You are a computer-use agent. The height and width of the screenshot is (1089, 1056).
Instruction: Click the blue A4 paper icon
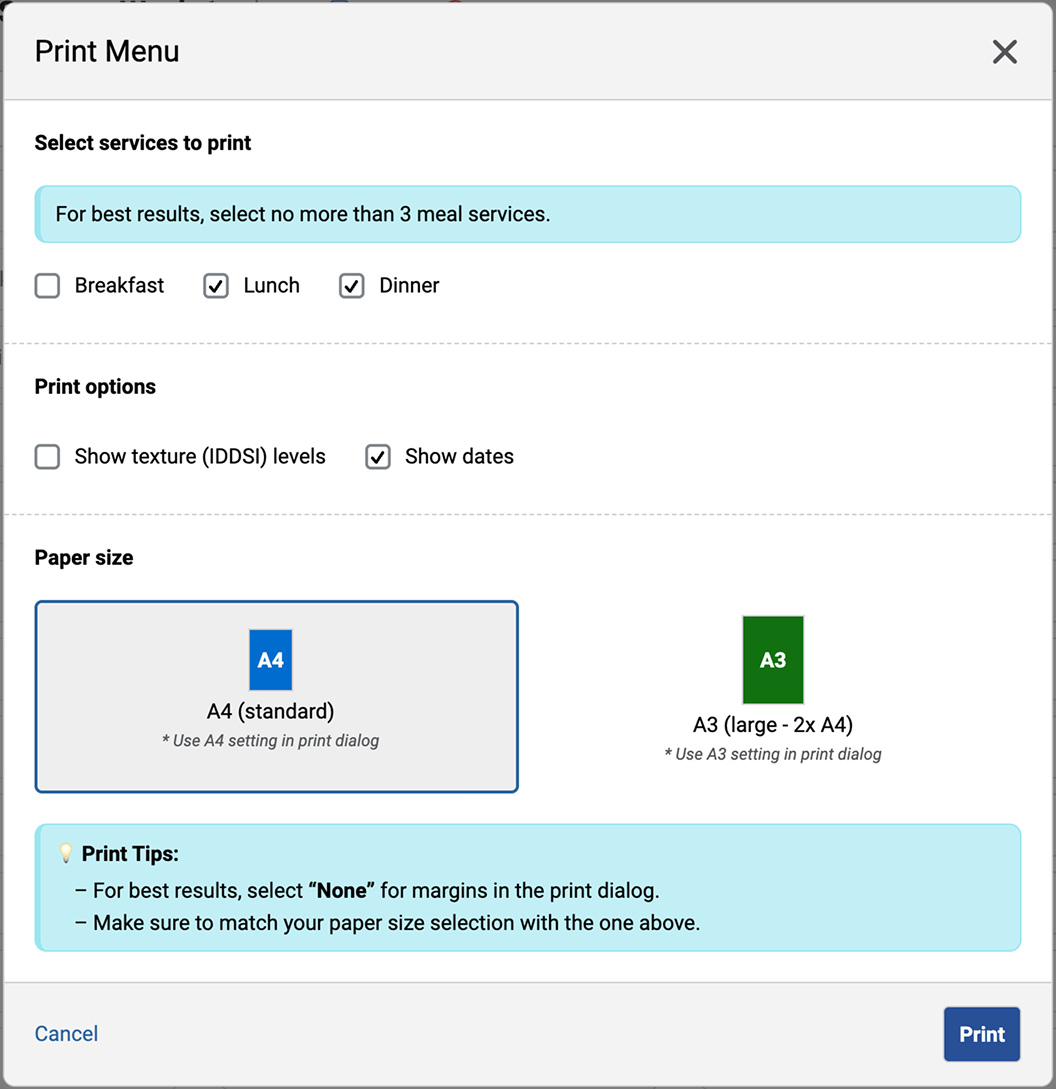tap(270, 660)
